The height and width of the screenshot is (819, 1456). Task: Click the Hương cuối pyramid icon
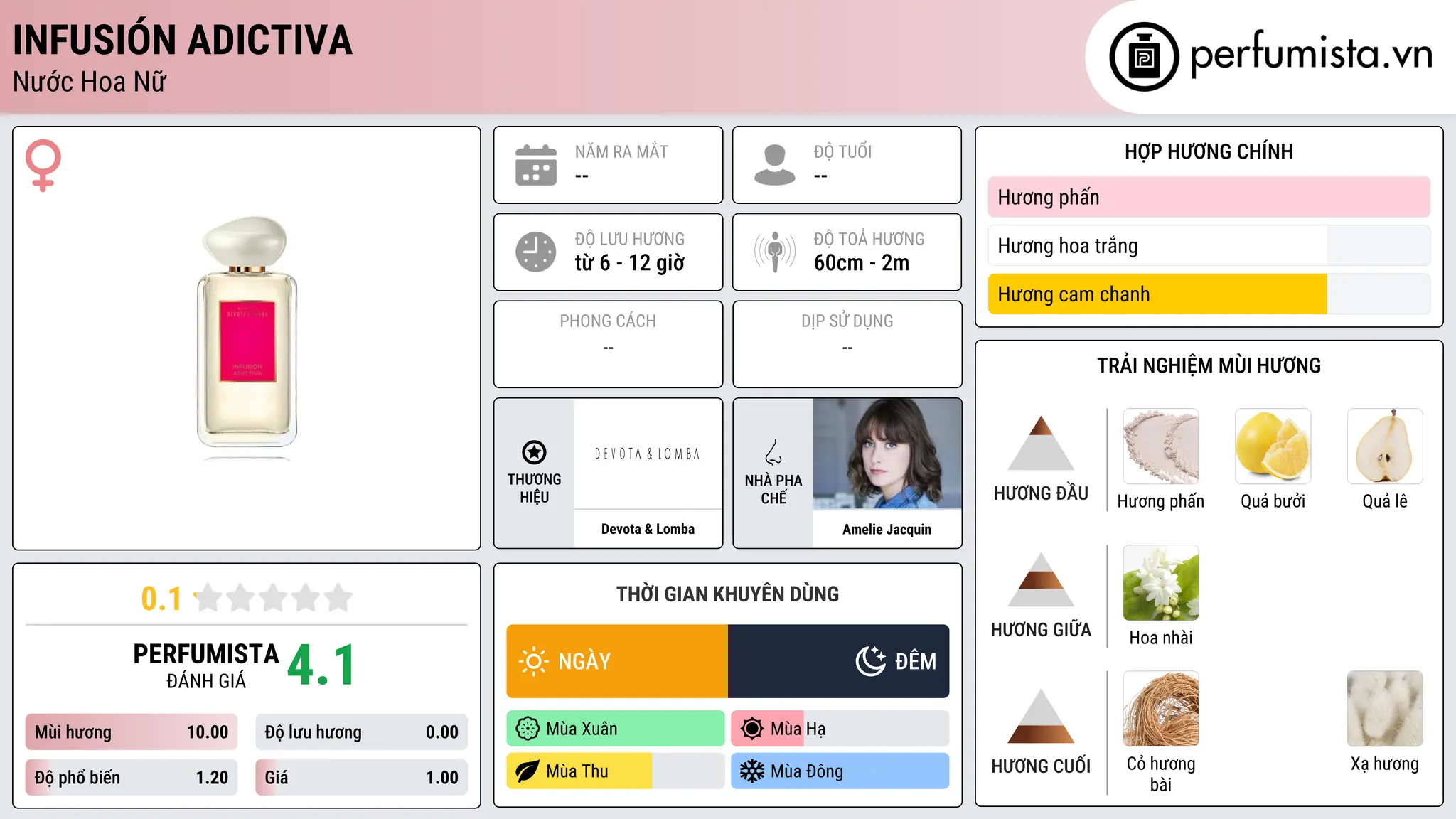click(x=1042, y=716)
